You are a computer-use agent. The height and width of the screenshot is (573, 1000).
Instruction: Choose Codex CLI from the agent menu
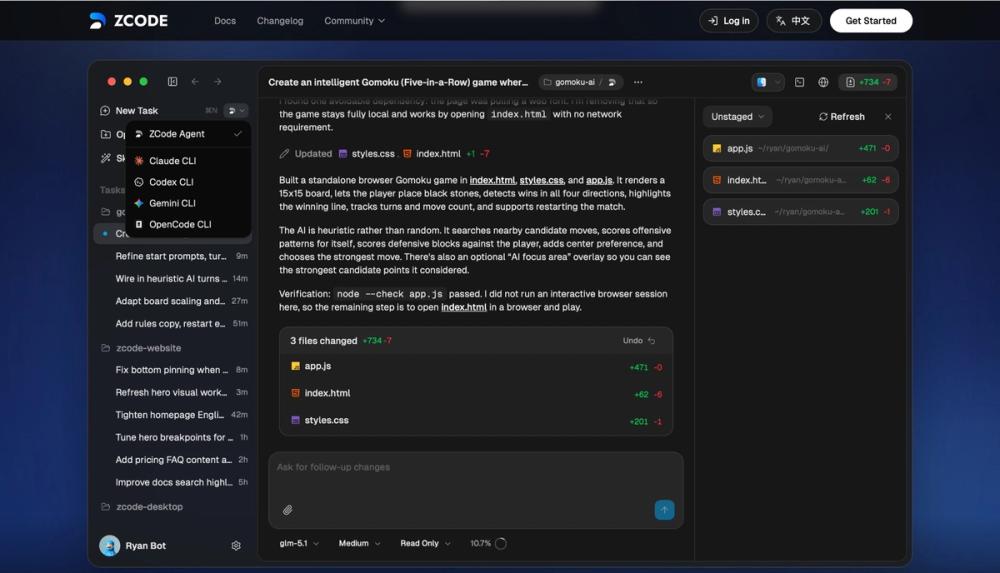188,182
